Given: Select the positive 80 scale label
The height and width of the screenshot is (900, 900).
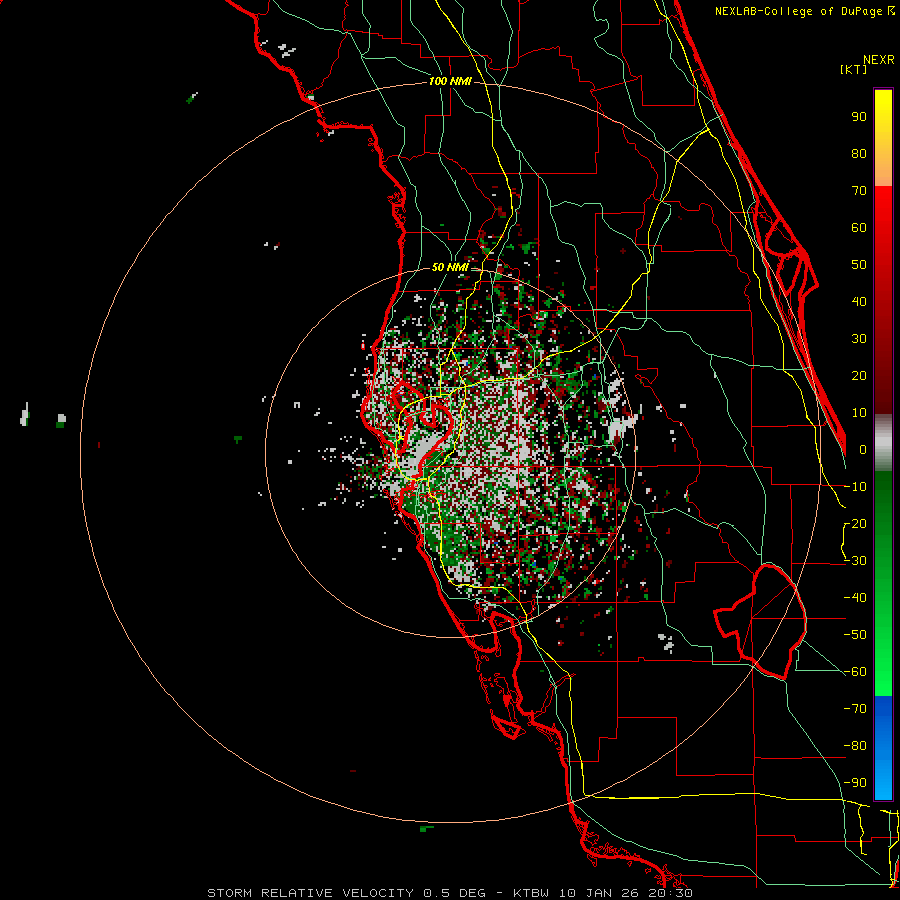Looking at the screenshot, I should click(x=859, y=153).
